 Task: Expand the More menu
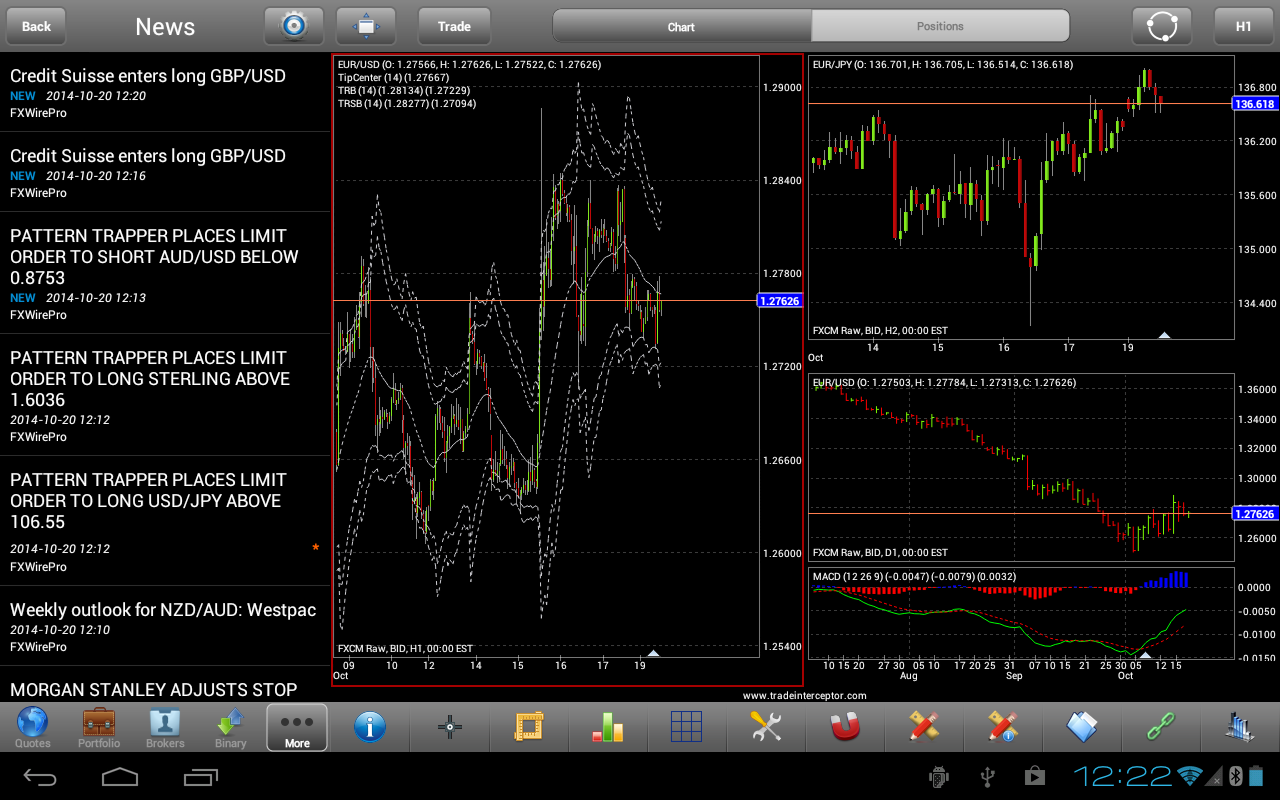pos(297,727)
